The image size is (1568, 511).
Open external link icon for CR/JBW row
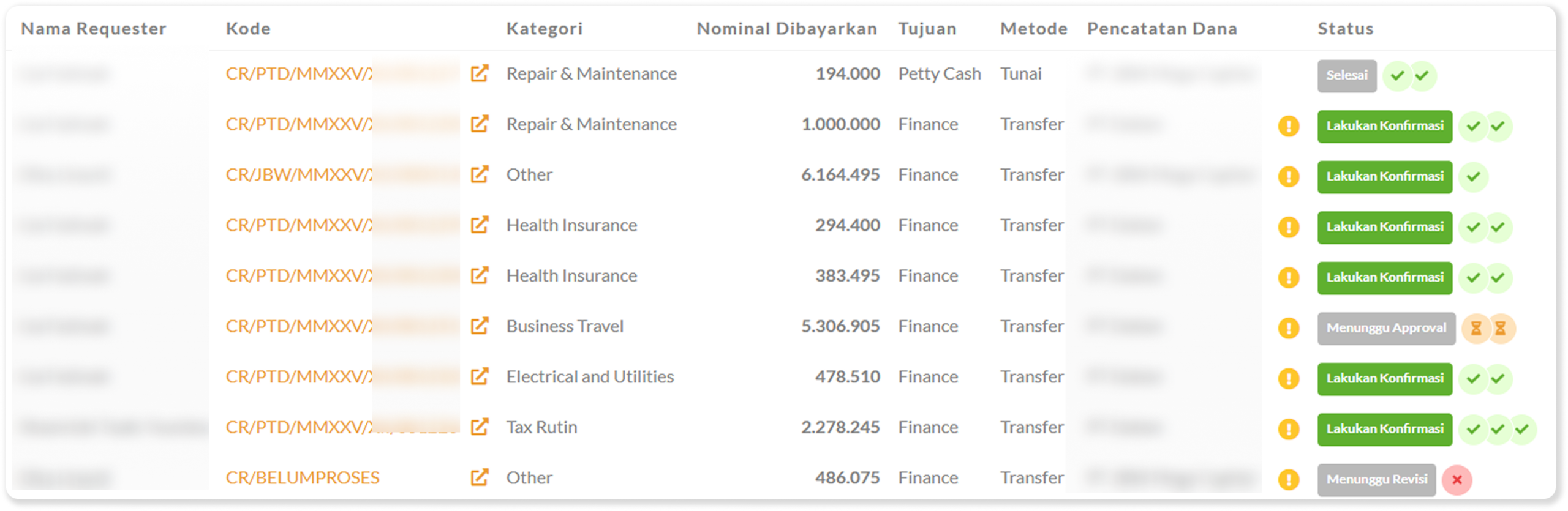tap(479, 174)
